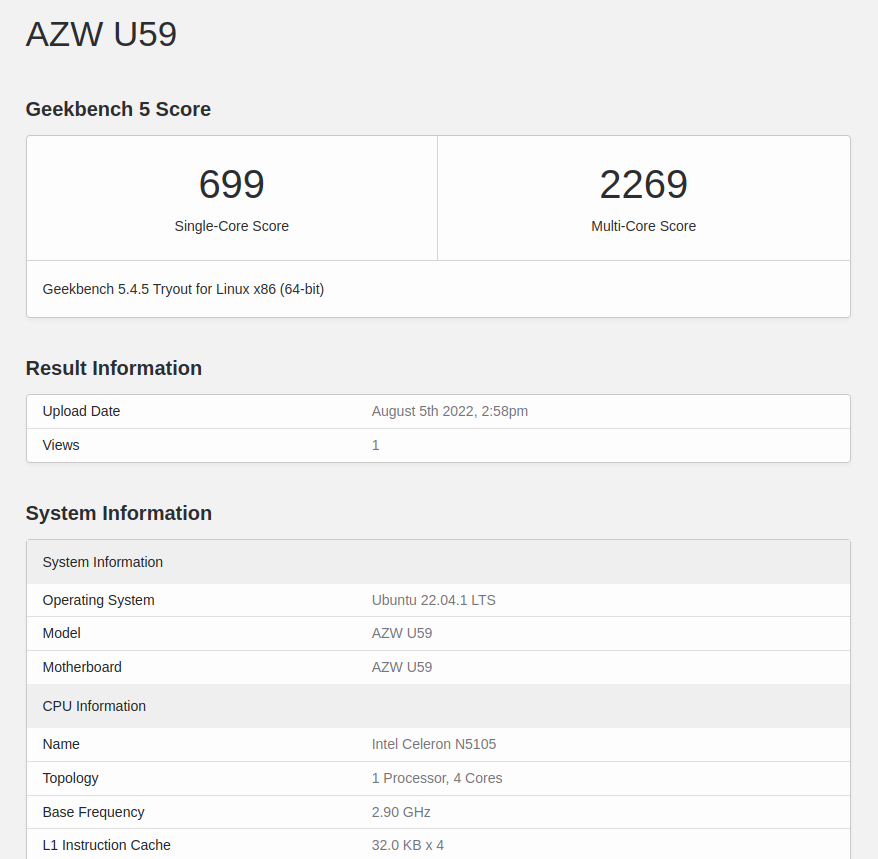Click the 'L1 Instruction Cache' row label
This screenshot has width=878, height=859.
coord(106,845)
